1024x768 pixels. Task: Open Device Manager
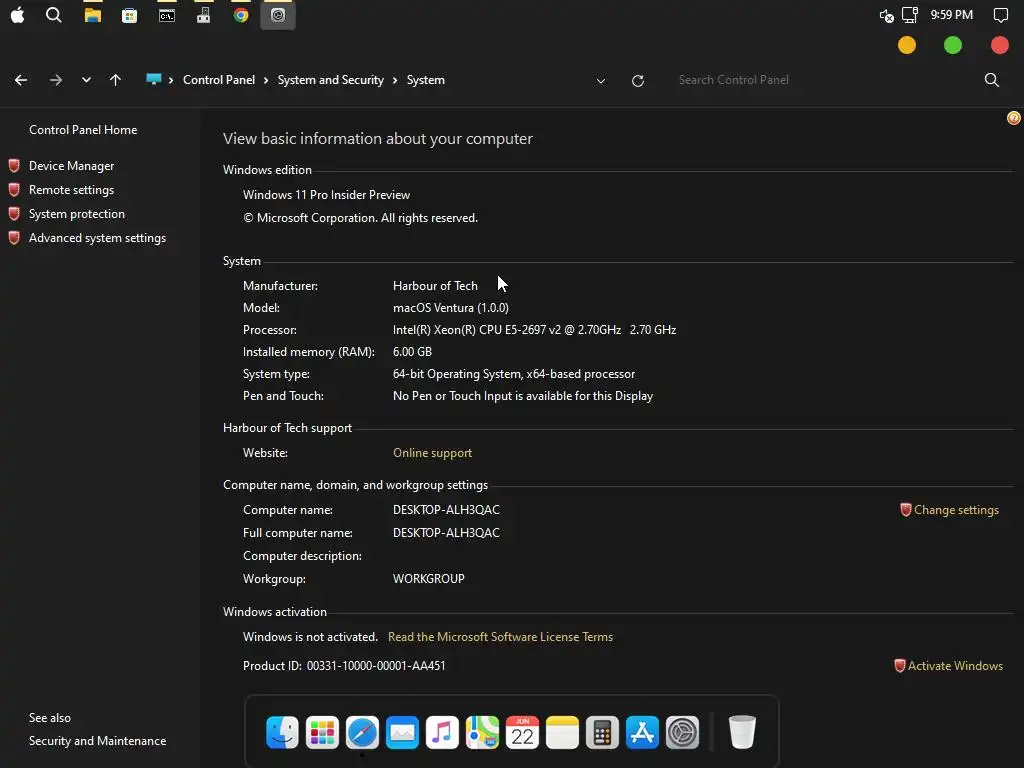(71, 166)
